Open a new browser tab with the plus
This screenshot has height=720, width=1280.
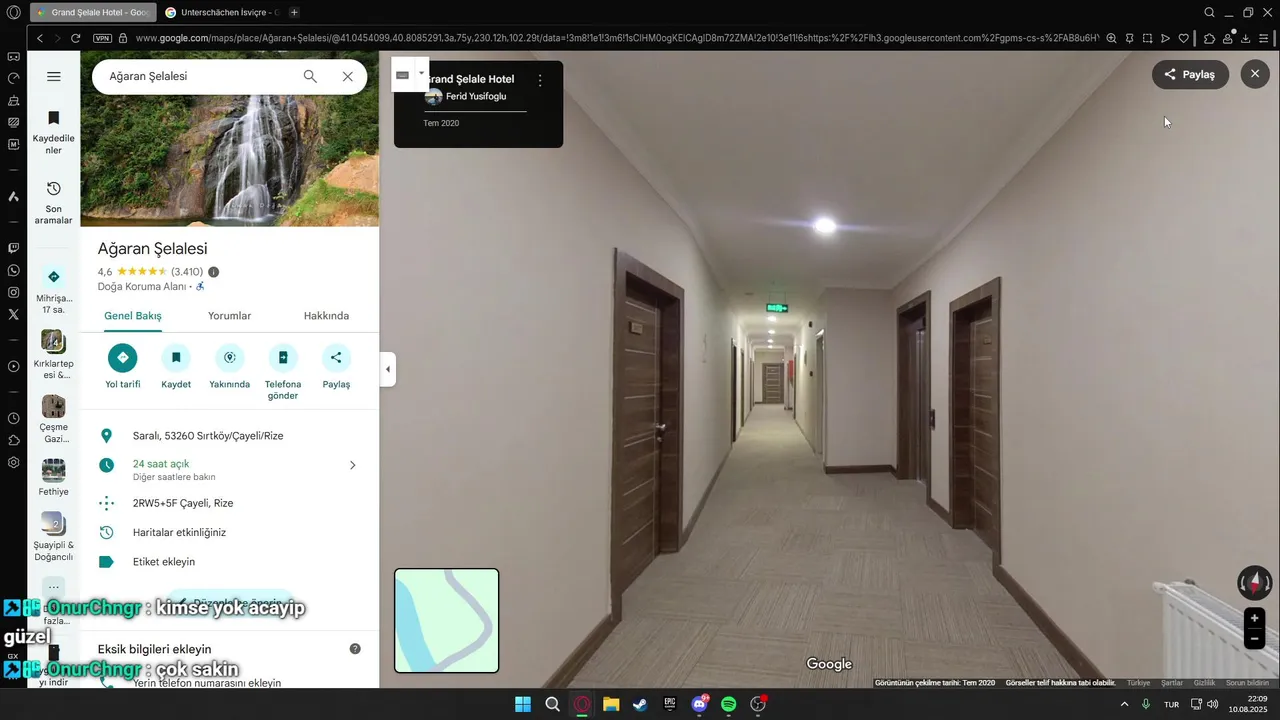294,13
